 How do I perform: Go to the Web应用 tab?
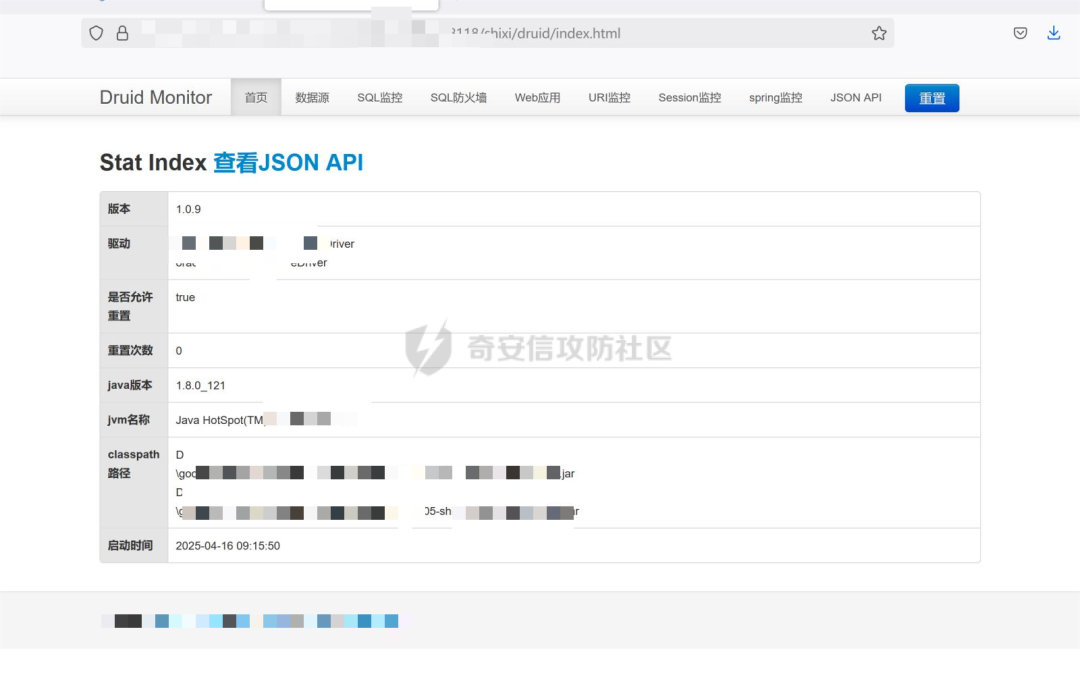537,98
